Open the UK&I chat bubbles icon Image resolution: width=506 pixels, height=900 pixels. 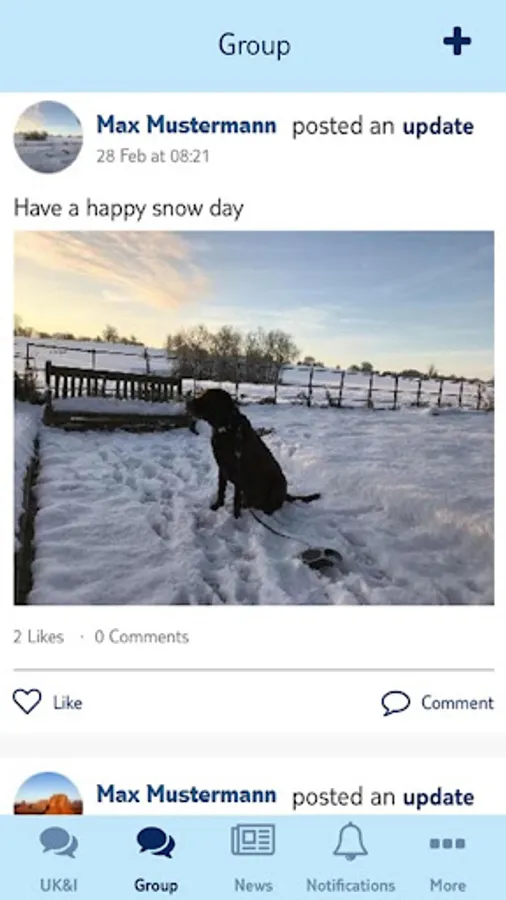(59, 842)
